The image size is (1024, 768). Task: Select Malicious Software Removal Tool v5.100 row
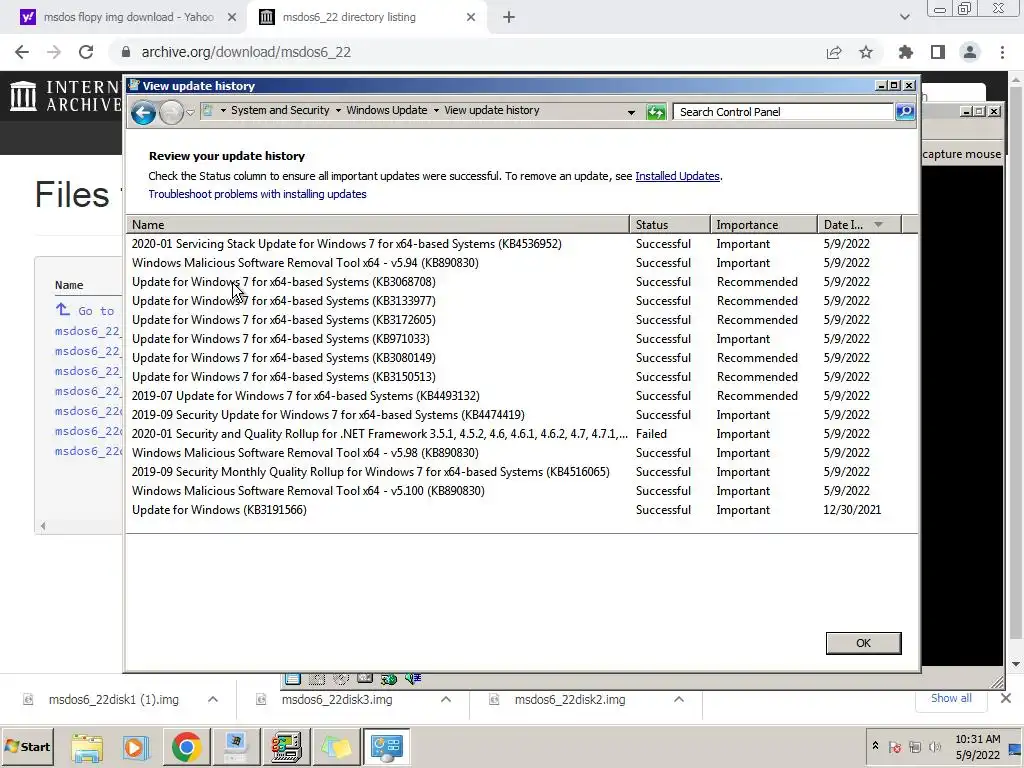pyautogui.click(x=522, y=490)
